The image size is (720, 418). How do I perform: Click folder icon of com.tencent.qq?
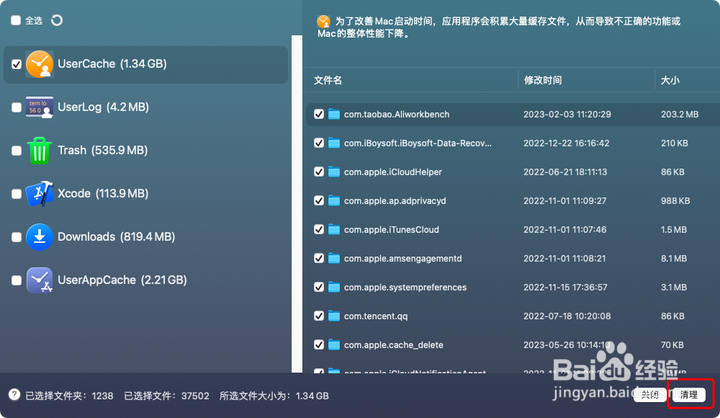[334, 316]
